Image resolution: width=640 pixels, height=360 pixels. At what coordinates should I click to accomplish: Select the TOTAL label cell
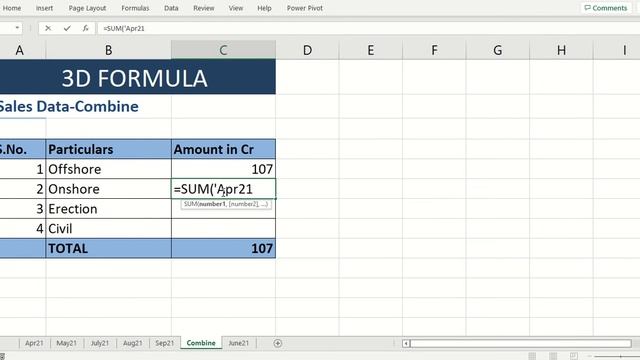pos(109,249)
